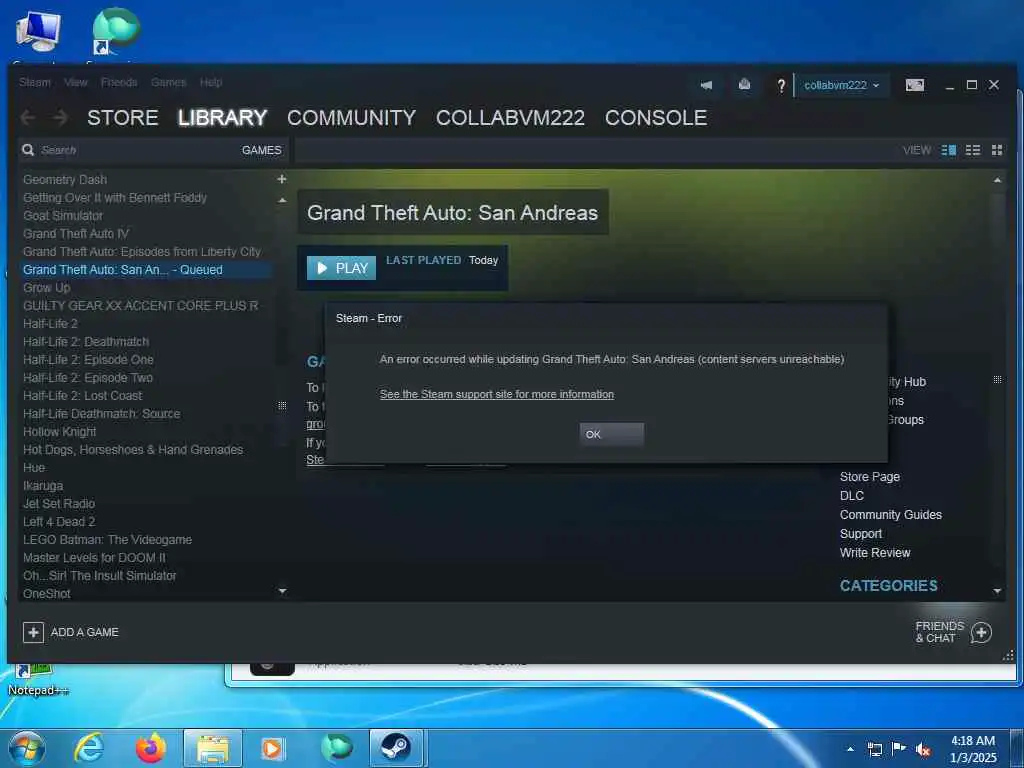Switch to list view icon
The height and width of the screenshot is (768, 1024).
click(x=973, y=150)
